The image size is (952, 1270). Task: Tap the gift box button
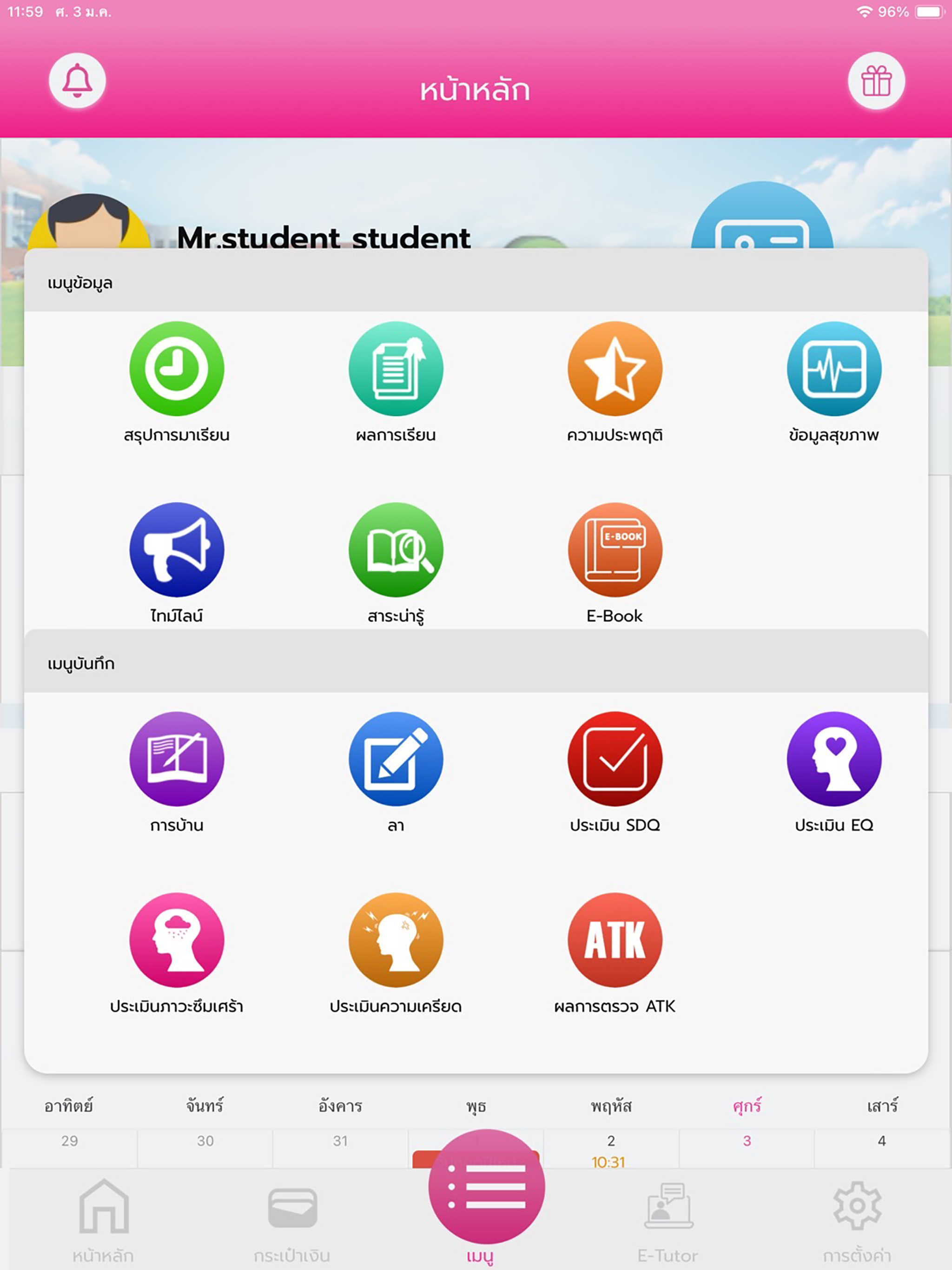876,81
